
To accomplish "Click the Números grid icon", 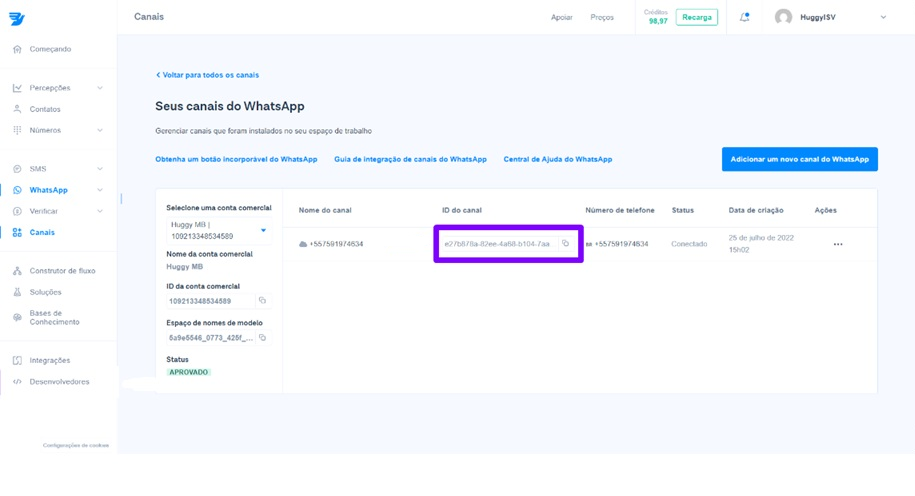I will coord(17,130).
